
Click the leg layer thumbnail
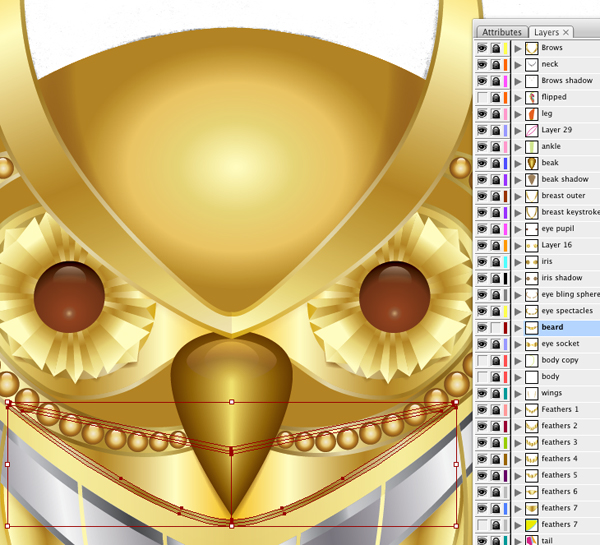[x=532, y=114]
